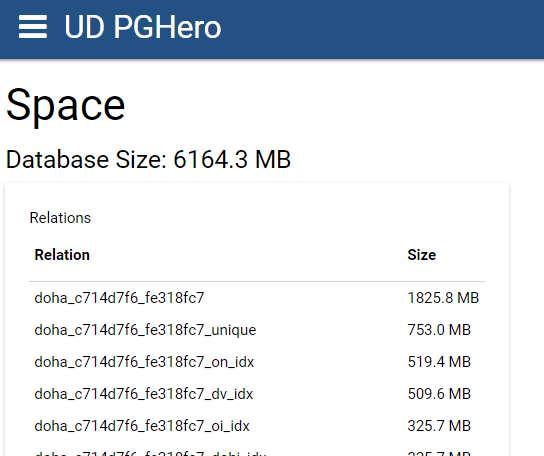Select the doha_c714d7f6_fe318fc7_dv_idx relation
The width and height of the screenshot is (544, 456).
point(144,394)
